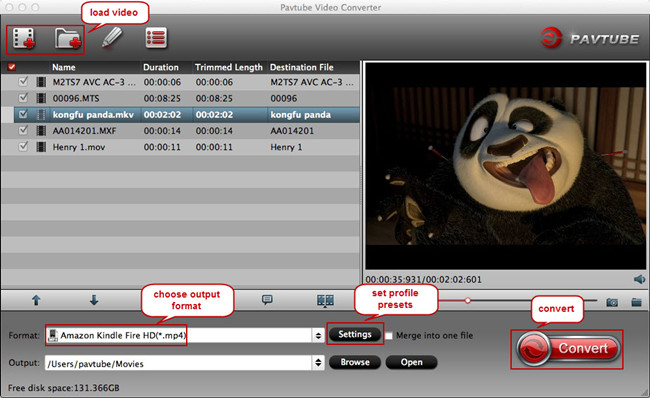Click the video preview of the panda
The height and width of the screenshot is (398, 650).
pyautogui.click(x=505, y=166)
